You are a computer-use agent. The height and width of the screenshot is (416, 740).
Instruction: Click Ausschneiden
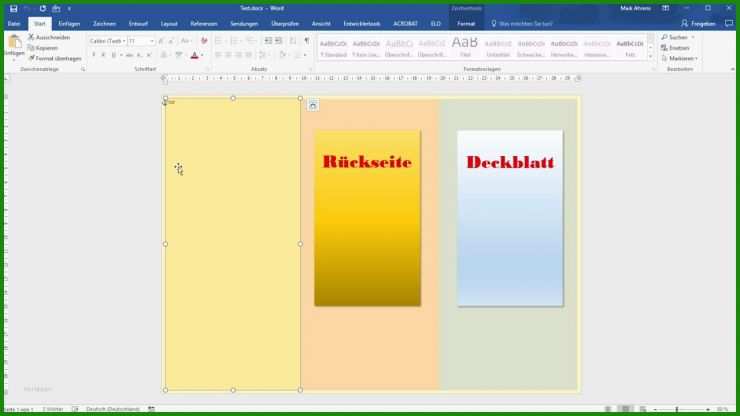coord(49,37)
